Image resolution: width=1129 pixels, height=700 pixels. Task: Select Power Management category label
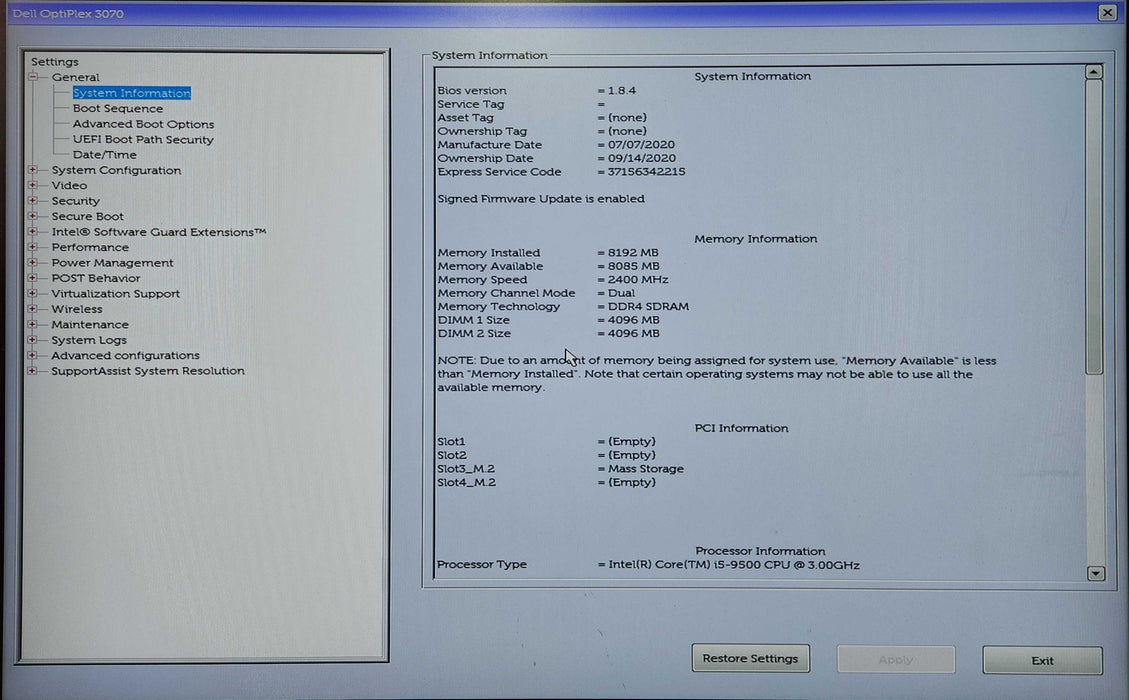pyautogui.click(x=112, y=263)
